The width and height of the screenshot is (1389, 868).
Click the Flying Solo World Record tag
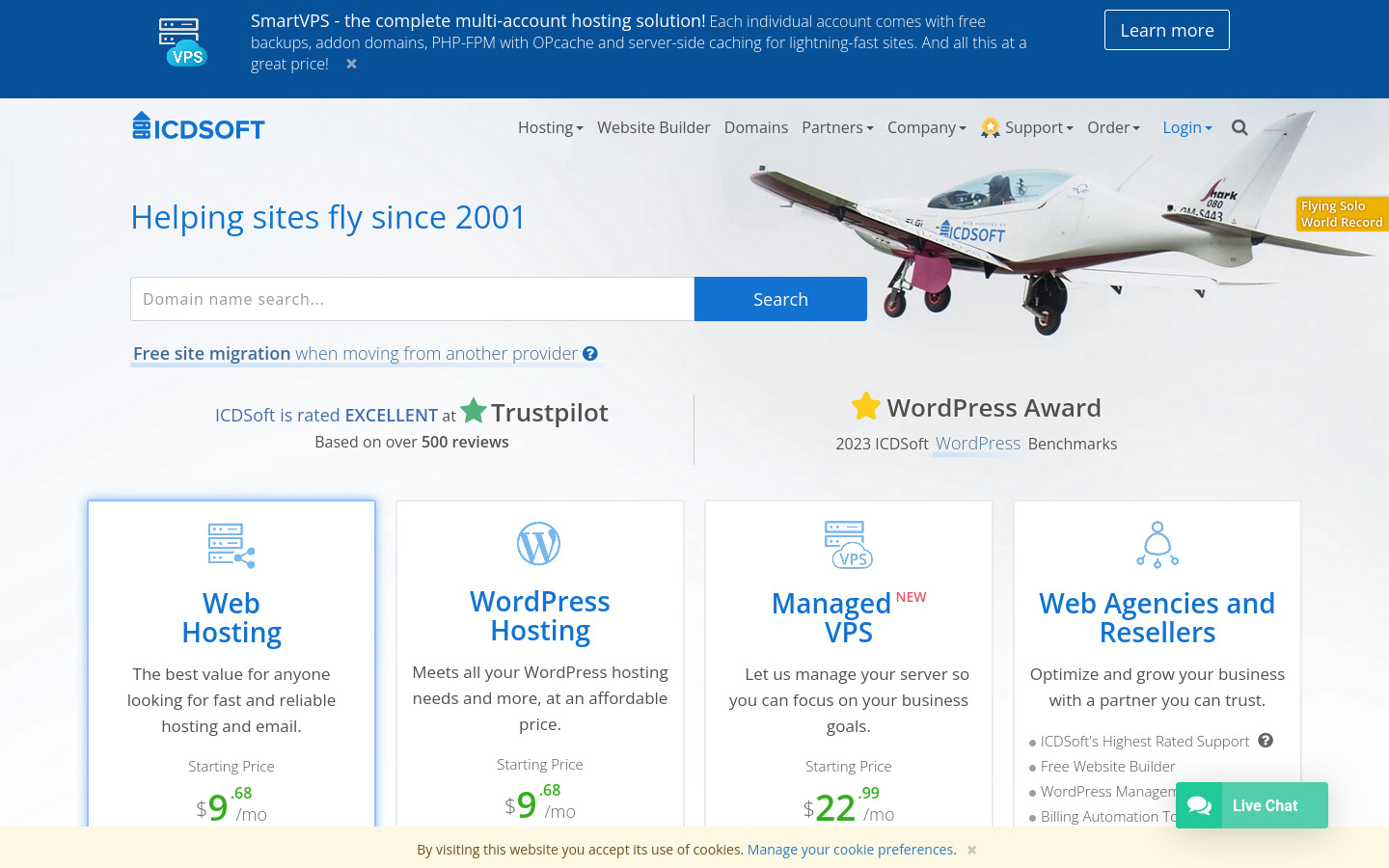click(1342, 214)
